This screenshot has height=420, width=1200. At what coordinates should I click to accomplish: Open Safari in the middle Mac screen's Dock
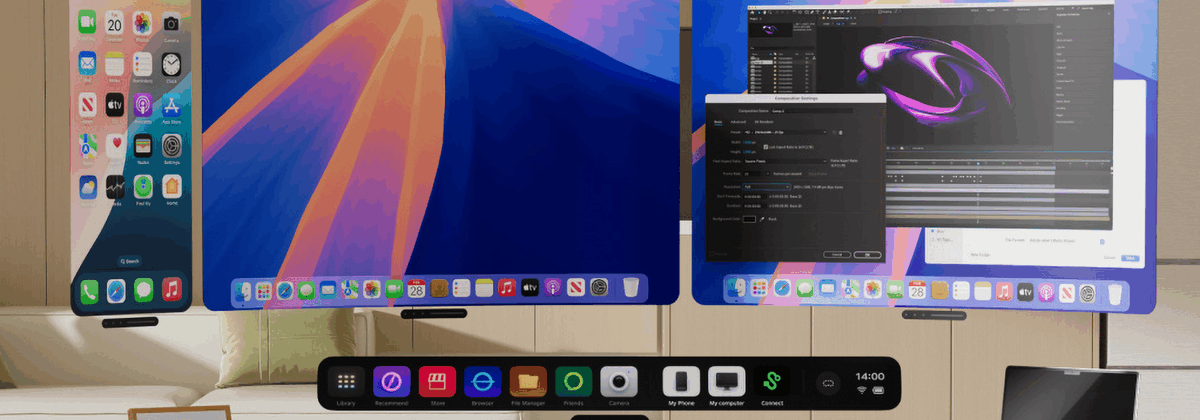click(285, 290)
